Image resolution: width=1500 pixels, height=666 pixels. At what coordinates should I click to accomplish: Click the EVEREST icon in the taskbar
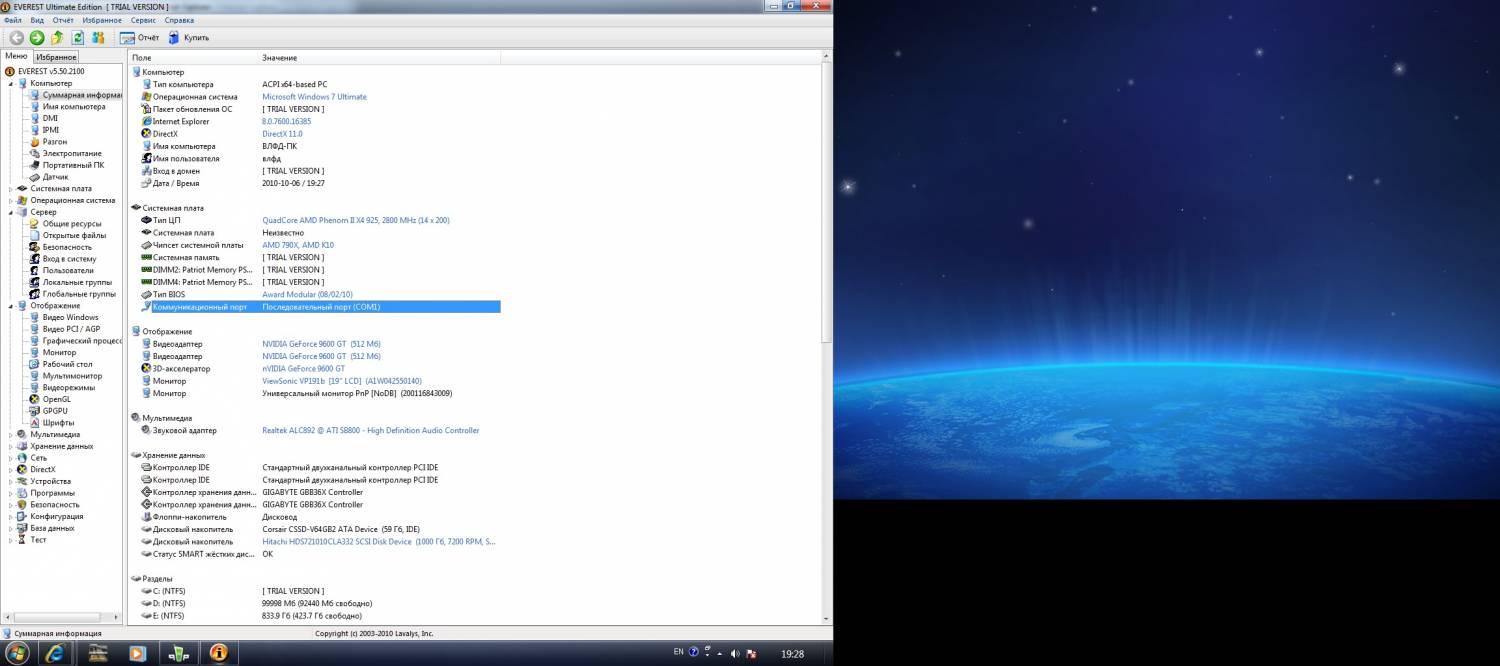(x=218, y=653)
